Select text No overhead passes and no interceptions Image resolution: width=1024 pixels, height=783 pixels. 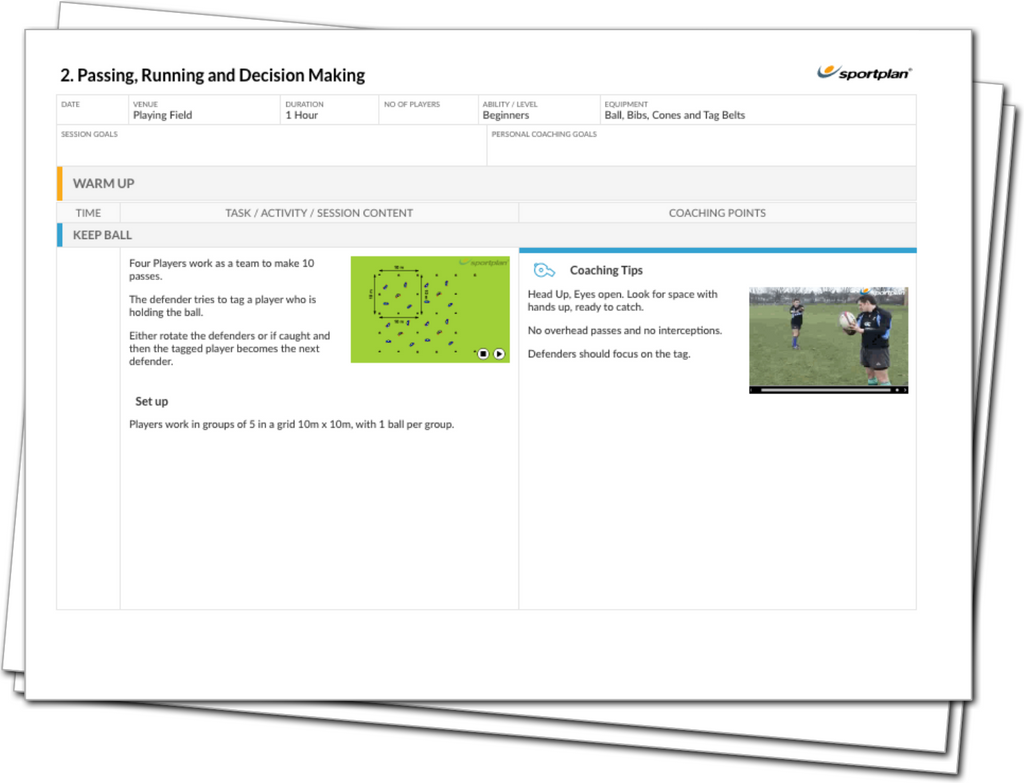coord(625,330)
